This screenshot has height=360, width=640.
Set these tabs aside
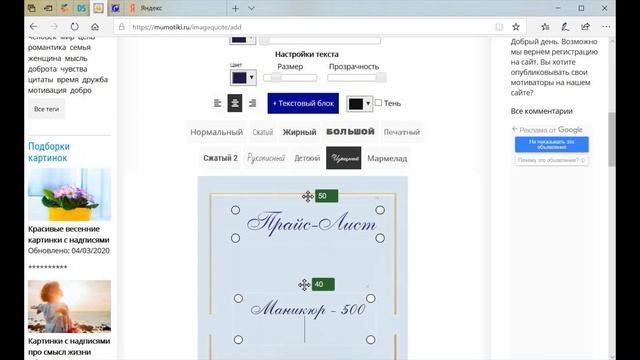tap(48, 8)
